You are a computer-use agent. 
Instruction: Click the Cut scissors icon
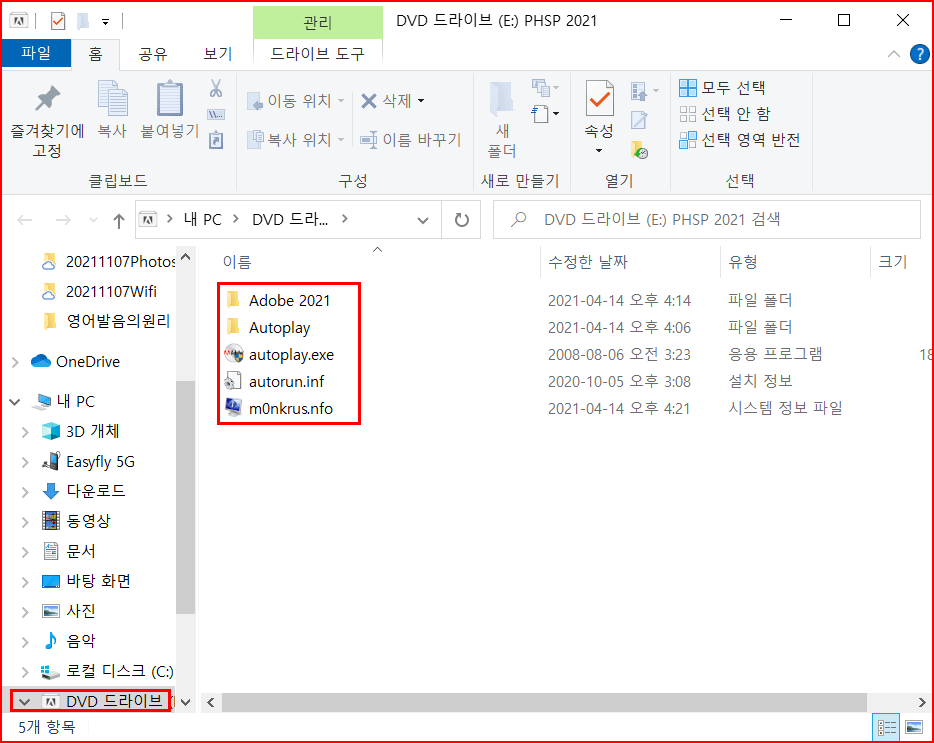[x=216, y=88]
